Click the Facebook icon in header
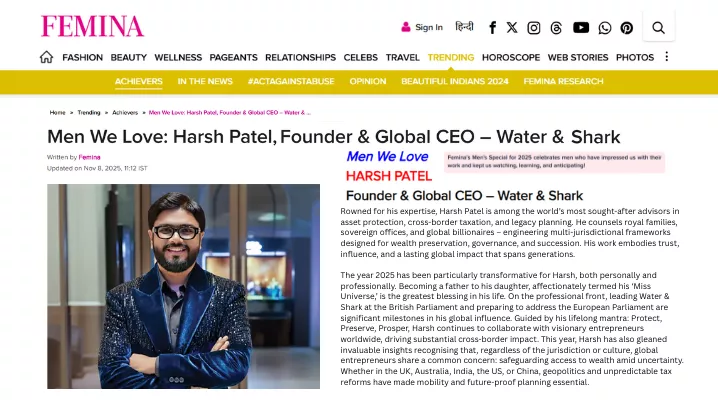The height and width of the screenshot is (400, 718). 492,28
